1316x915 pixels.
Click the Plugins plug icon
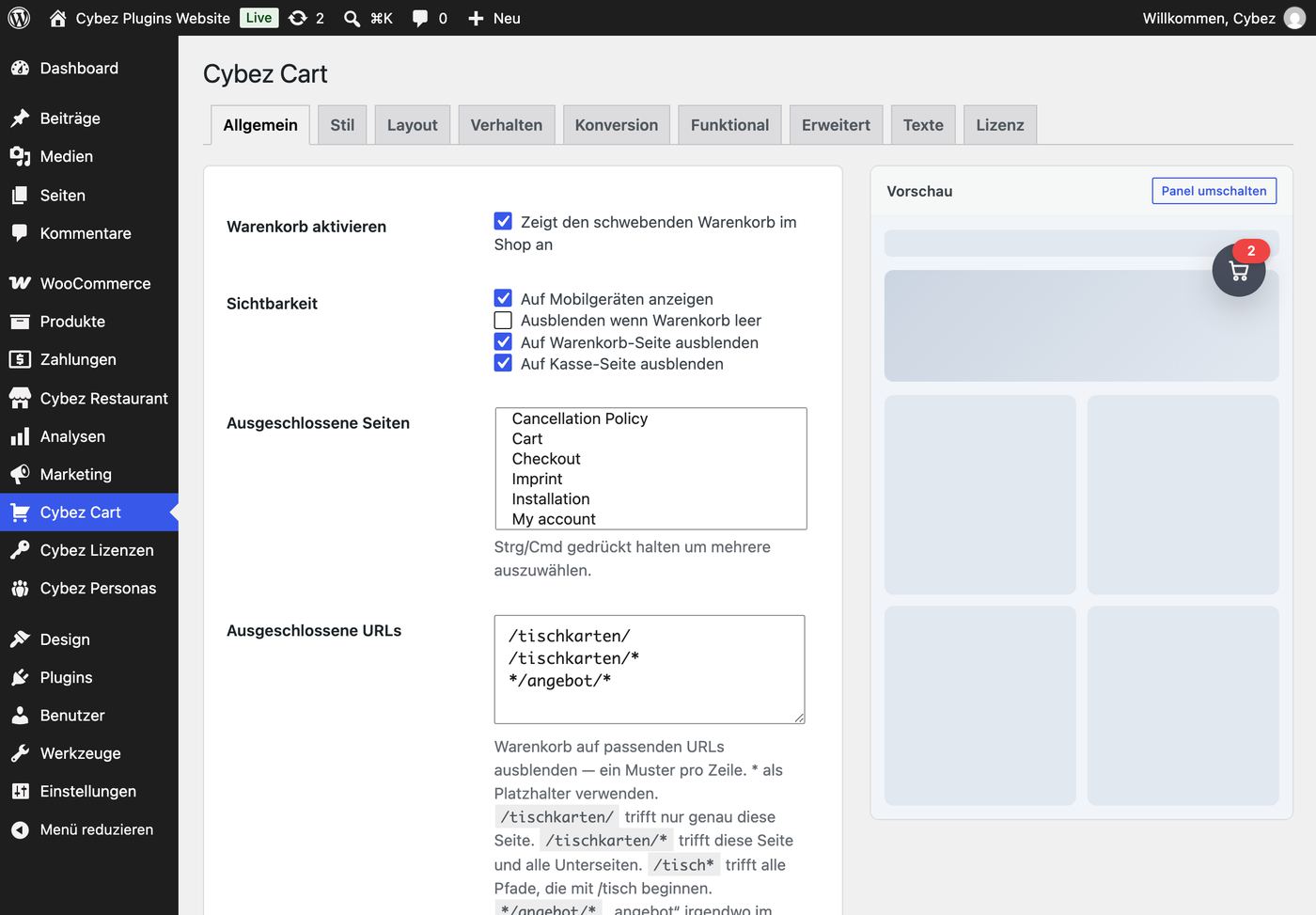coord(20,677)
